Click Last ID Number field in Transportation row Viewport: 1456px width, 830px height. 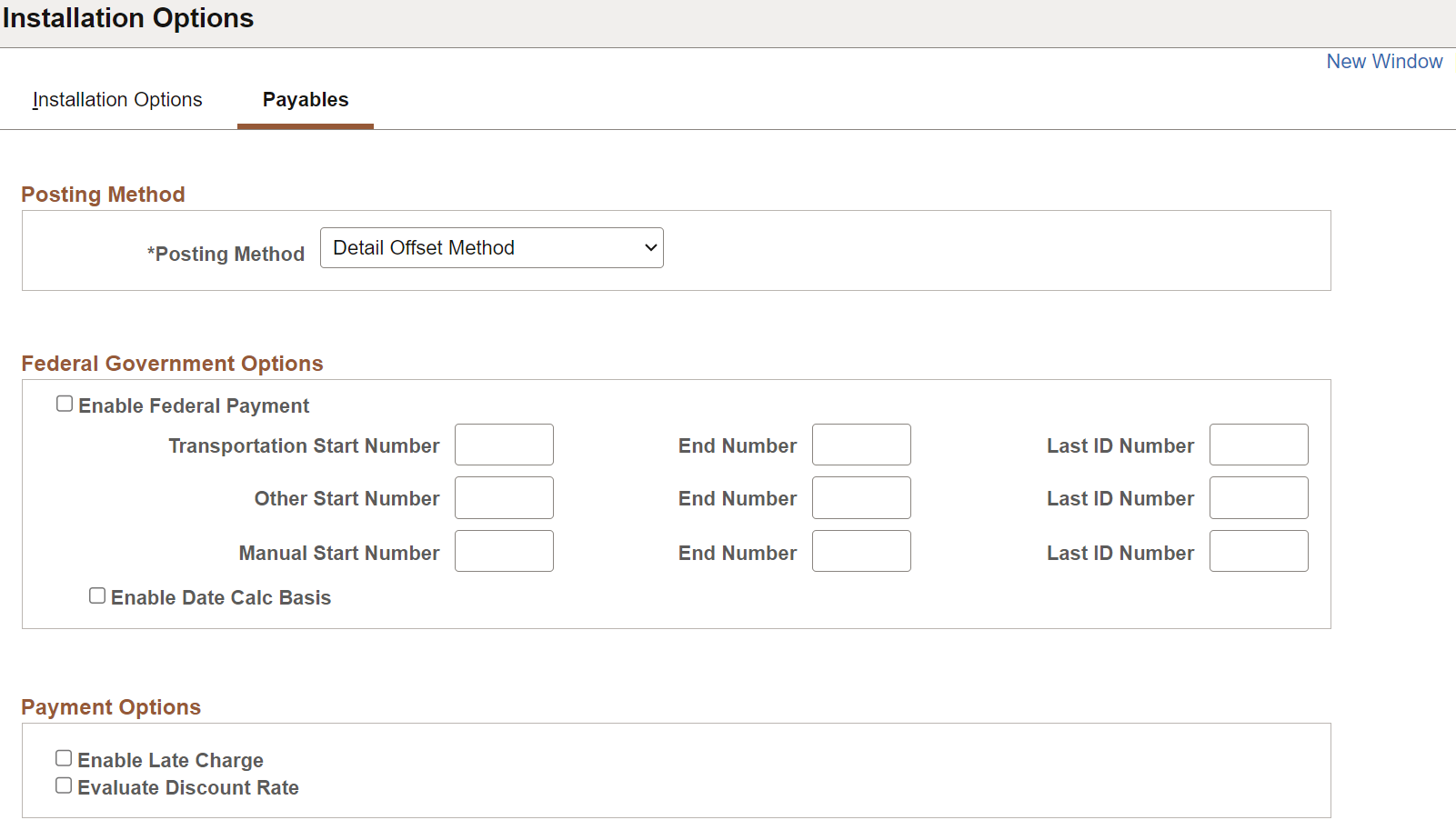click(1259, 445)
